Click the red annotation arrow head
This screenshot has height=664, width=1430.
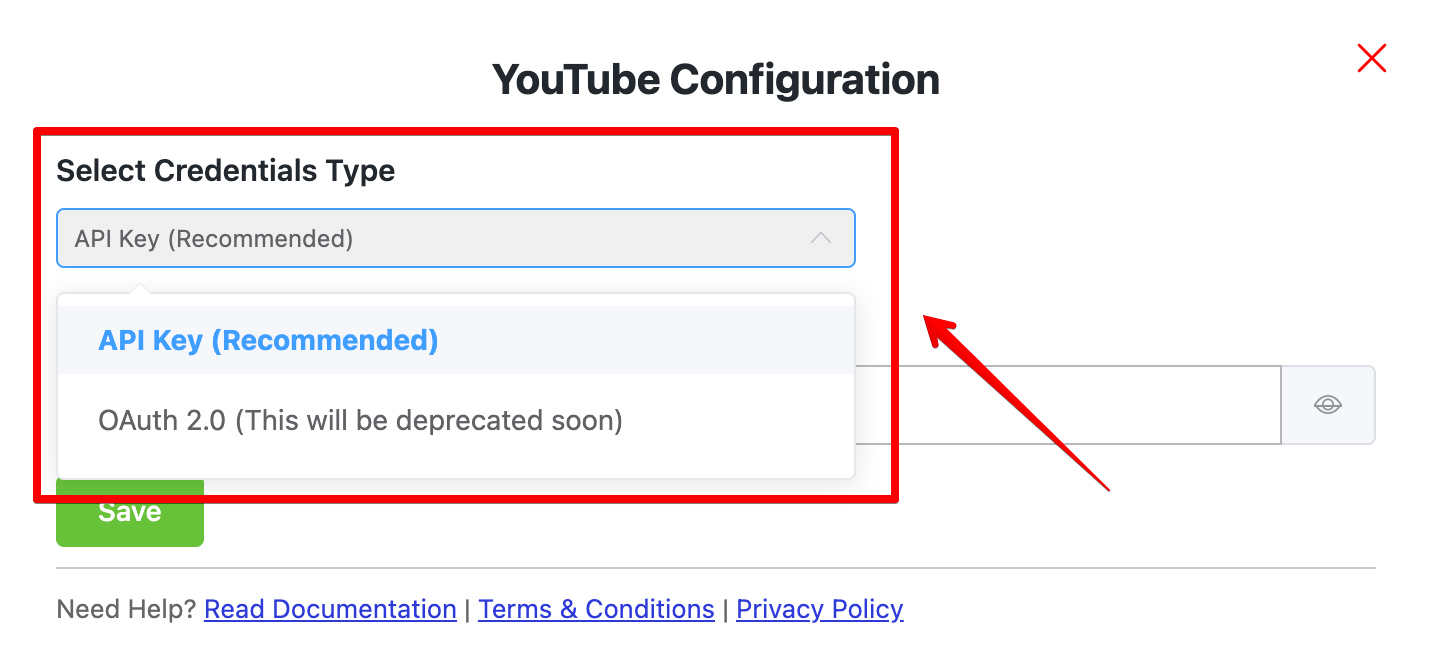click(938, 330)
